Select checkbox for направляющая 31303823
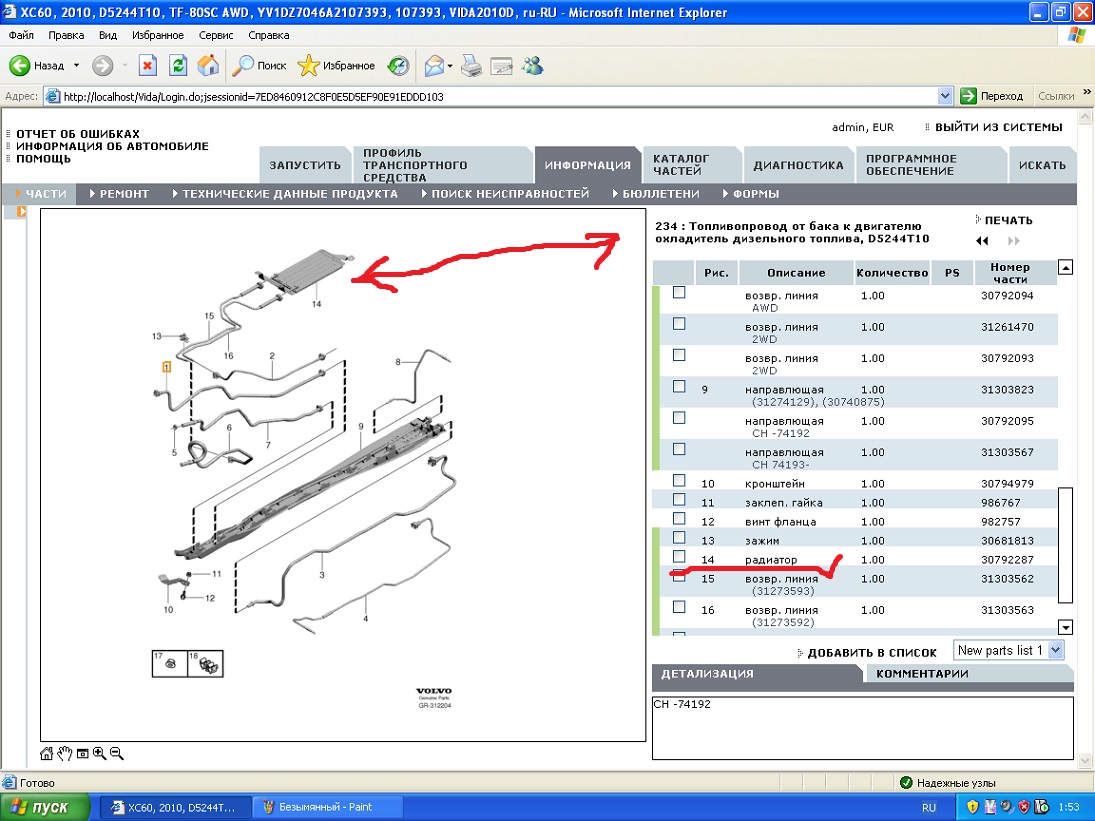 click(x=679, y=386)
